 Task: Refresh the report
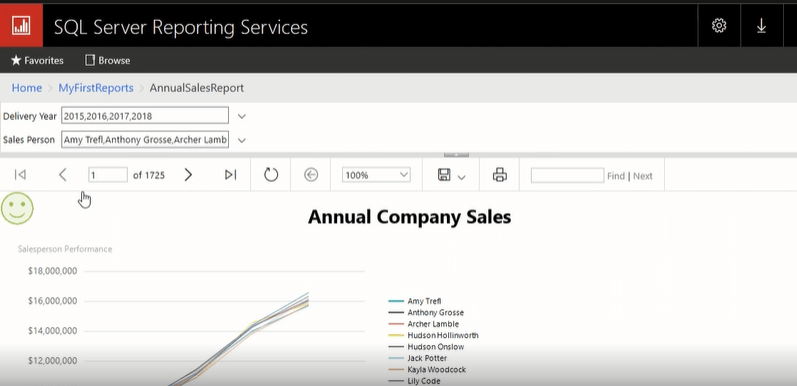coord(271,175)
